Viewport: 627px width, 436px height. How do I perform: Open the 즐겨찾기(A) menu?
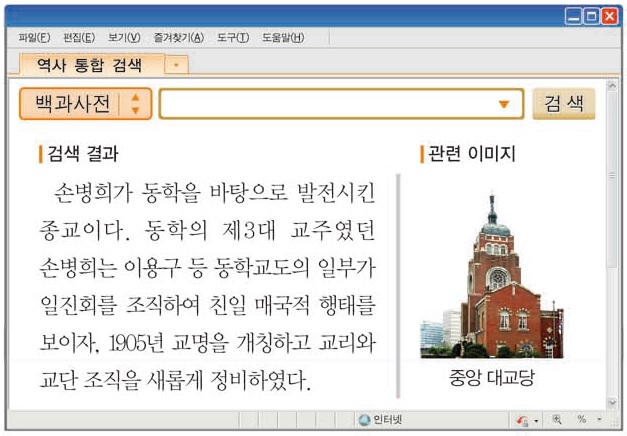point(178,38)
